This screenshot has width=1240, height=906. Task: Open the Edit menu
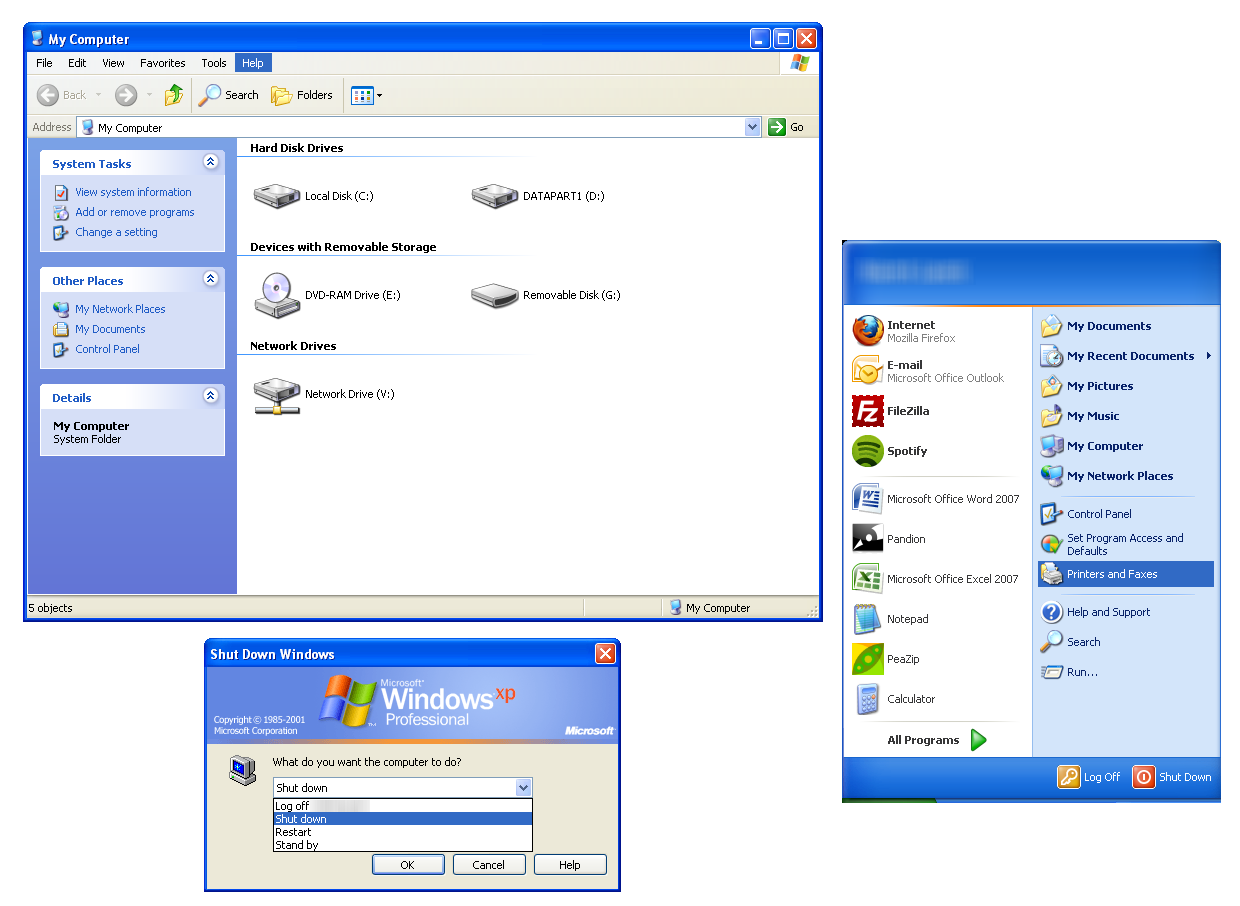coord(77,63)
